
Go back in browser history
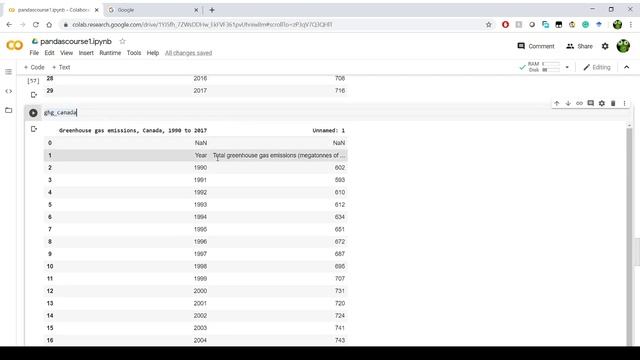pos(9,25)
